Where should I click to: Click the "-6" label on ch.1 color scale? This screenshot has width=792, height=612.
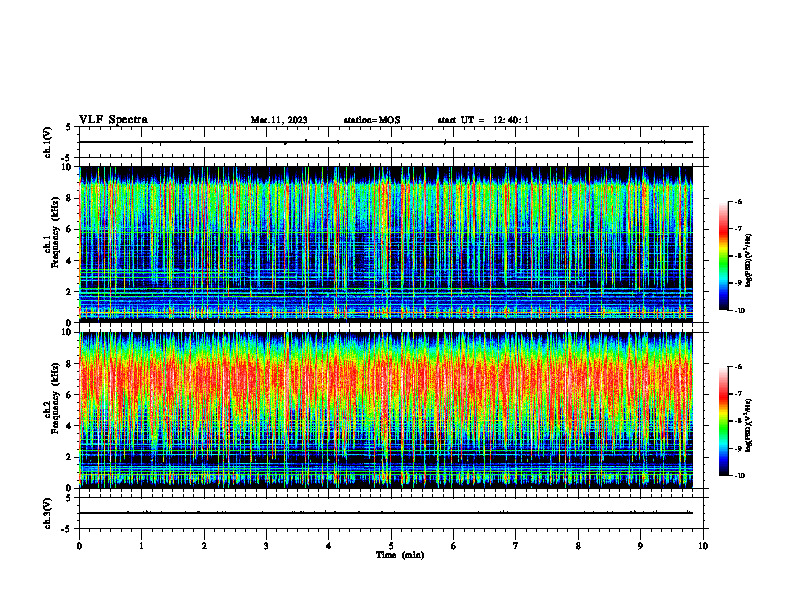[738, 202]
